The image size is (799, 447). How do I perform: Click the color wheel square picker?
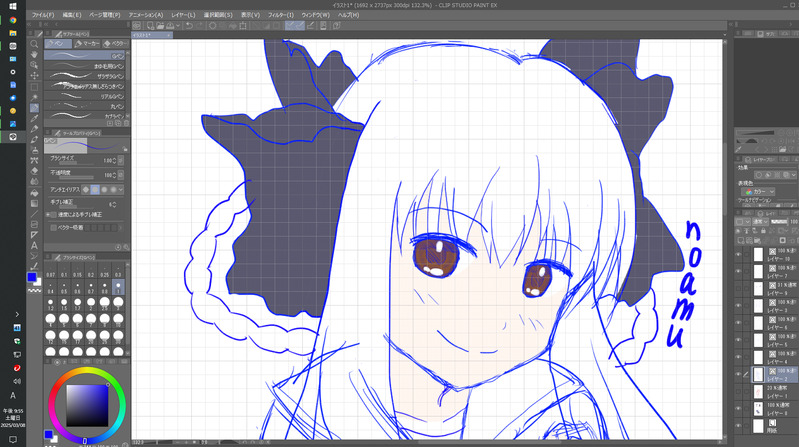click(87, 405)
